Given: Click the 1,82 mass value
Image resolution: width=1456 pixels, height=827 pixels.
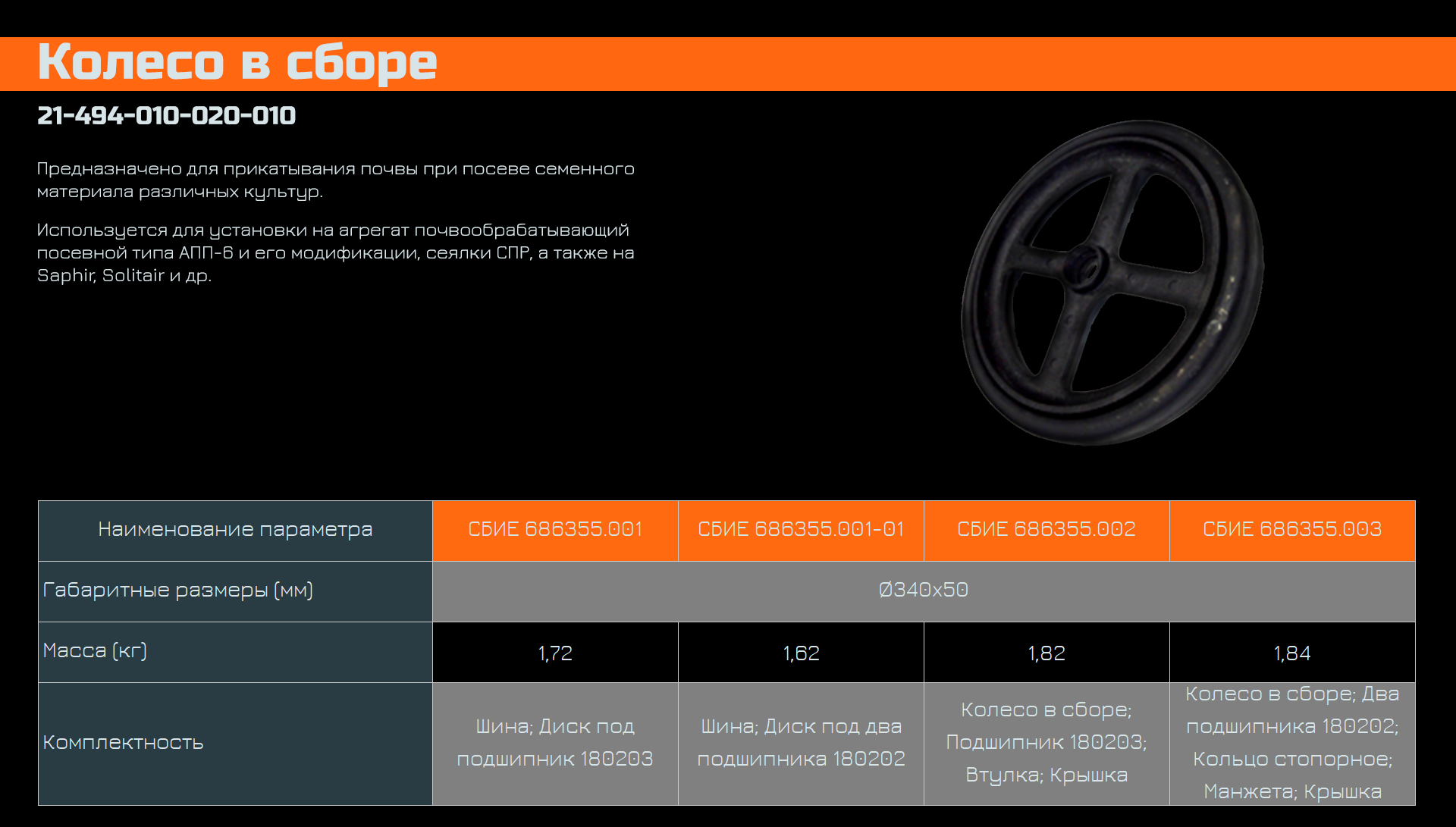Looking at the screenshot, I should [1046, 653].
